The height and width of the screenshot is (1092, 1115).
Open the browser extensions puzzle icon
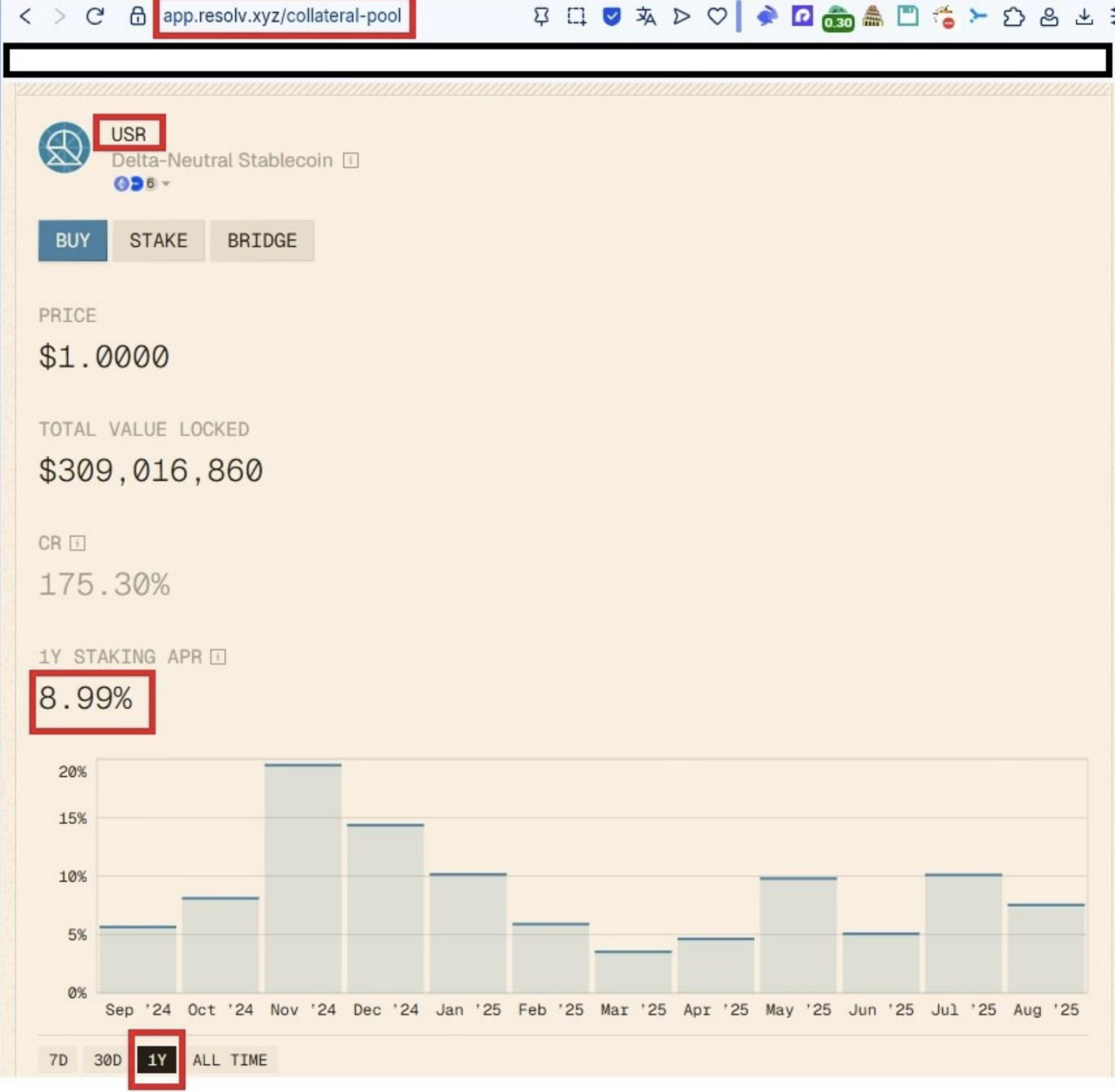pyautogui.click(x=1013, y=16)
